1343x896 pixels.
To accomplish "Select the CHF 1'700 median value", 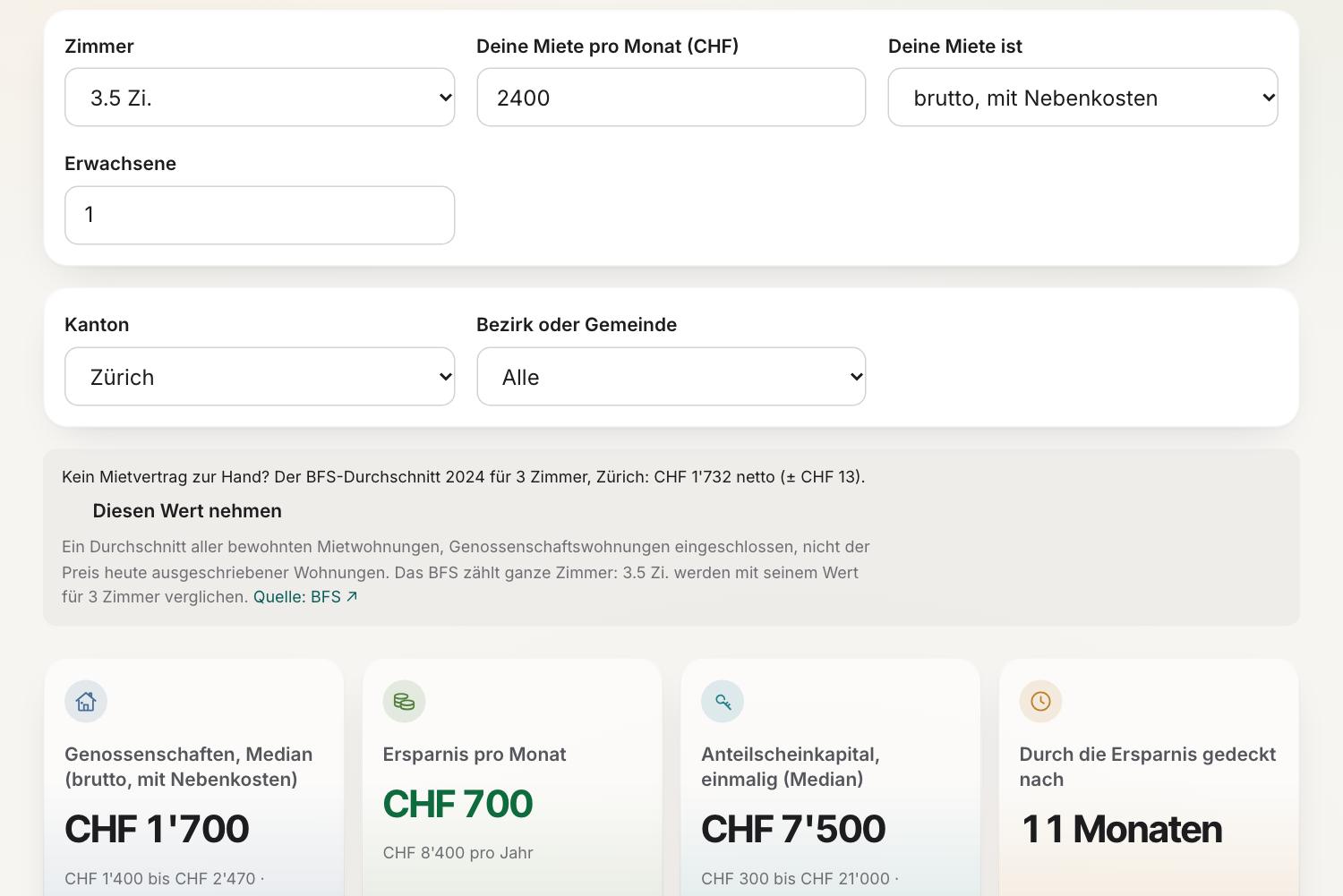I will [x=157, y=829].
